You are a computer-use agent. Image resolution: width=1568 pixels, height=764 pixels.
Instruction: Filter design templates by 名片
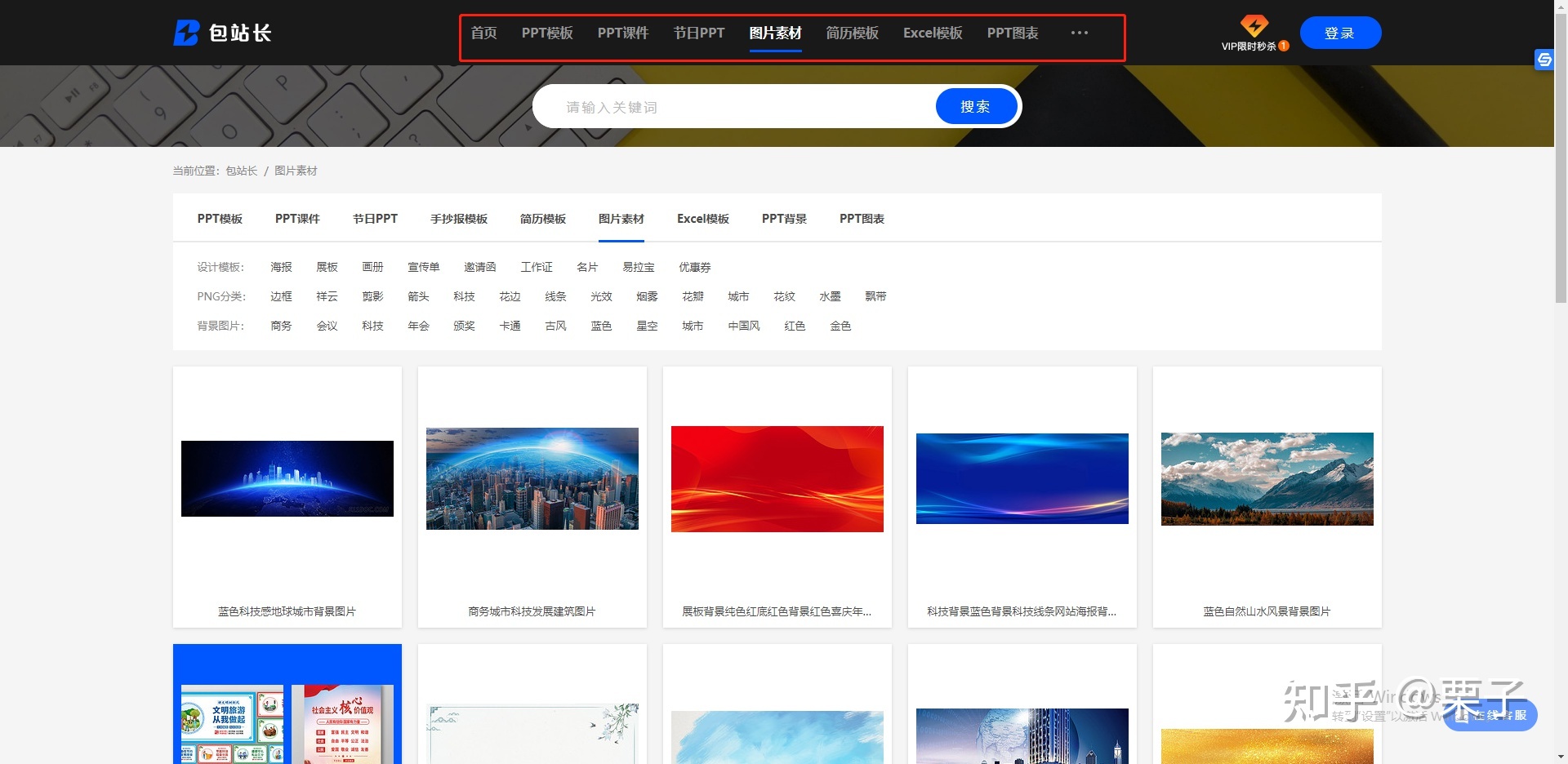pyautogui.click(x=587, y=267)
